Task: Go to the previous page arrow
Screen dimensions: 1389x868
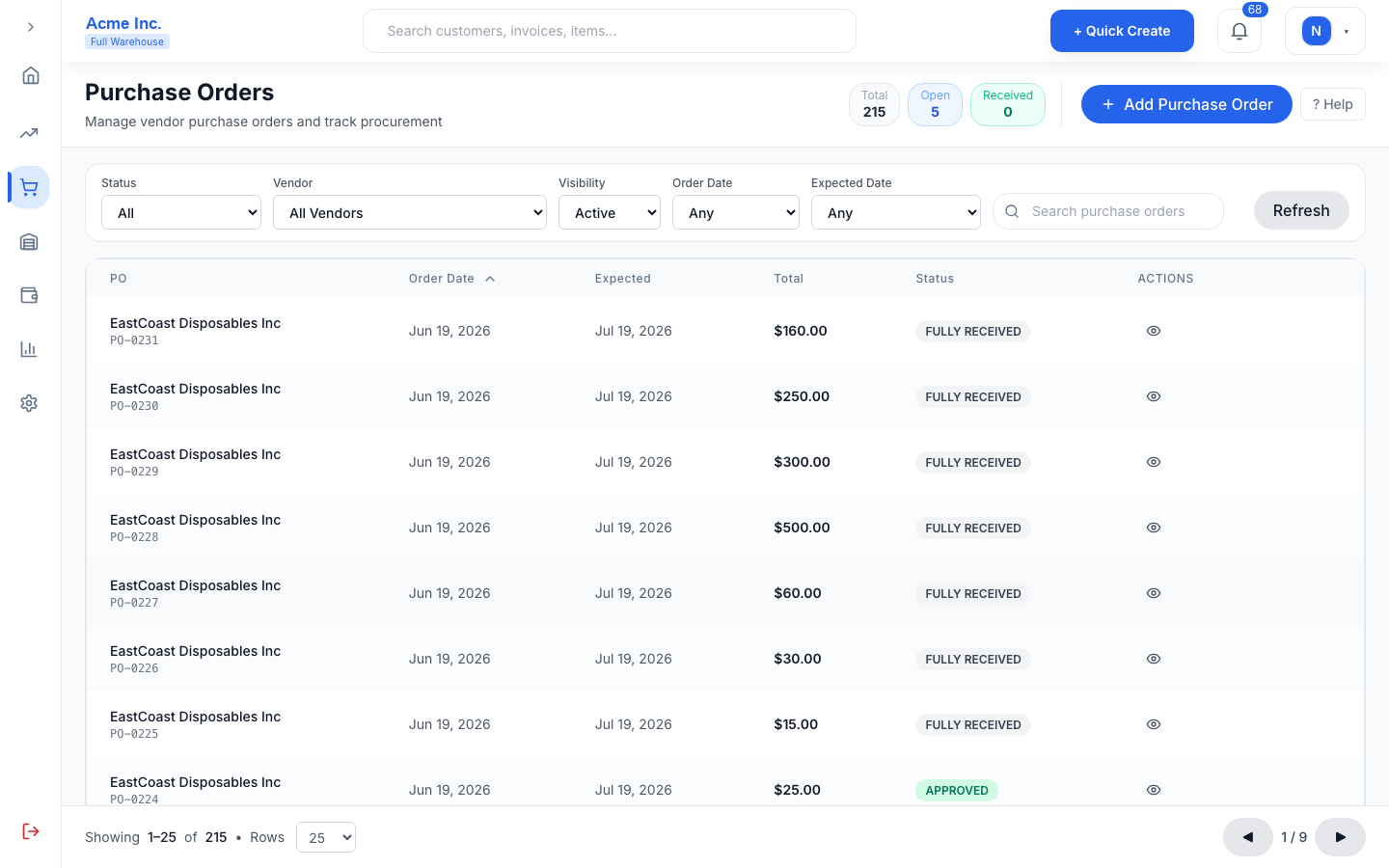Action: point(1248,837)
